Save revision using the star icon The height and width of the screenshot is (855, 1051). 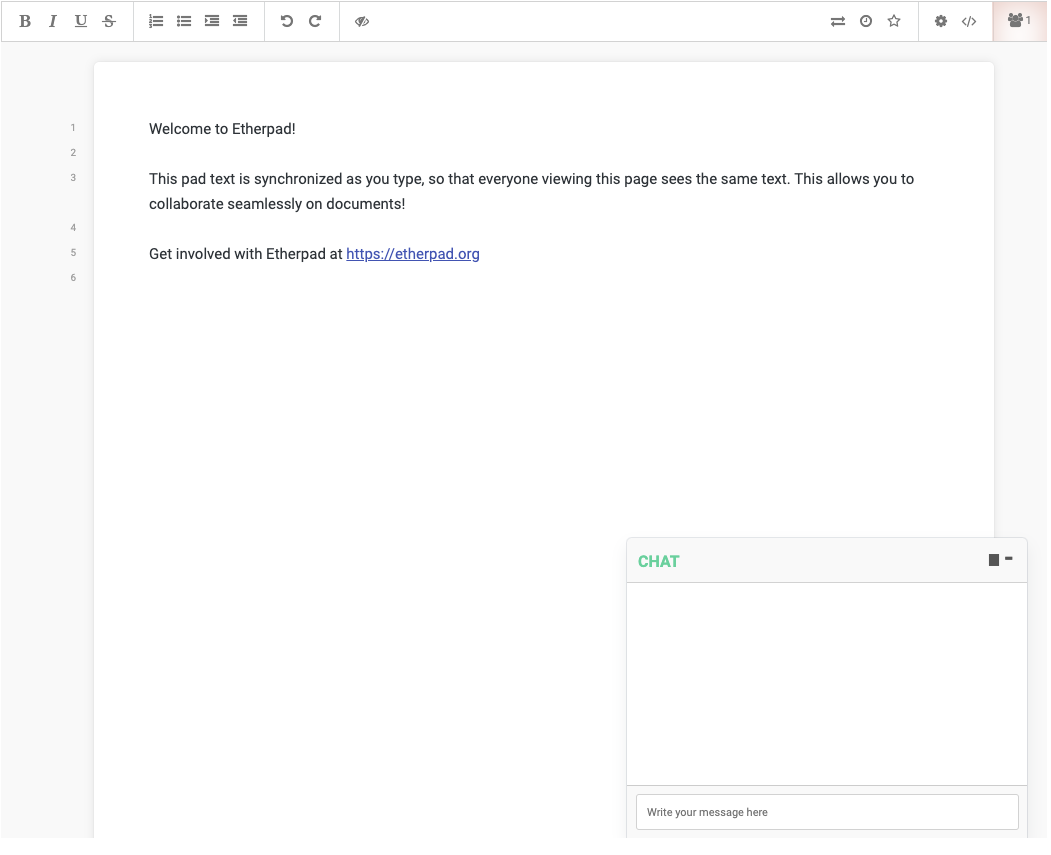tap(894, 21)
